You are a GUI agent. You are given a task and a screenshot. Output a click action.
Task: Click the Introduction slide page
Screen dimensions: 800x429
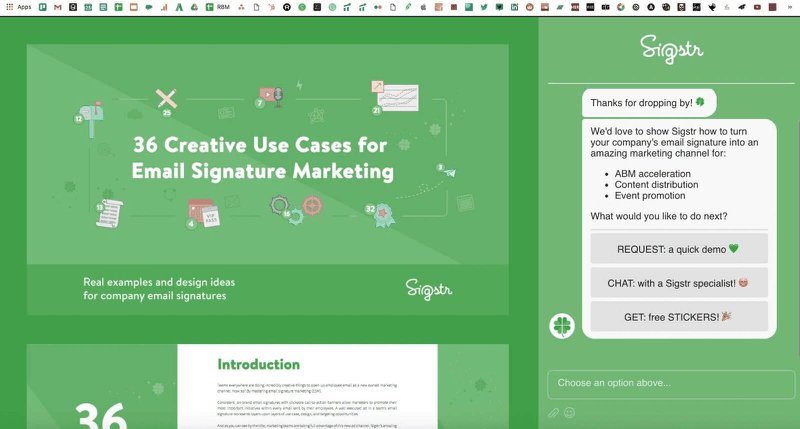point(307,386)
